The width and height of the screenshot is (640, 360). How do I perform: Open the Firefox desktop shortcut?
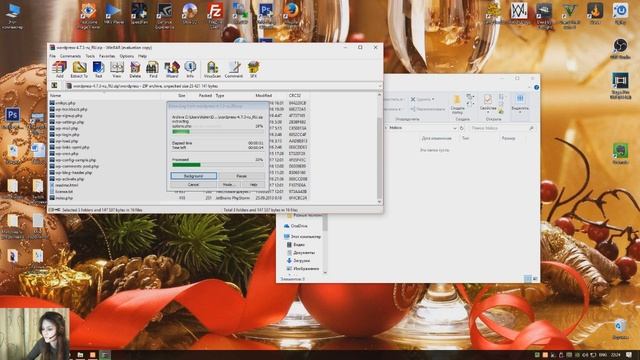click(291, 14)
